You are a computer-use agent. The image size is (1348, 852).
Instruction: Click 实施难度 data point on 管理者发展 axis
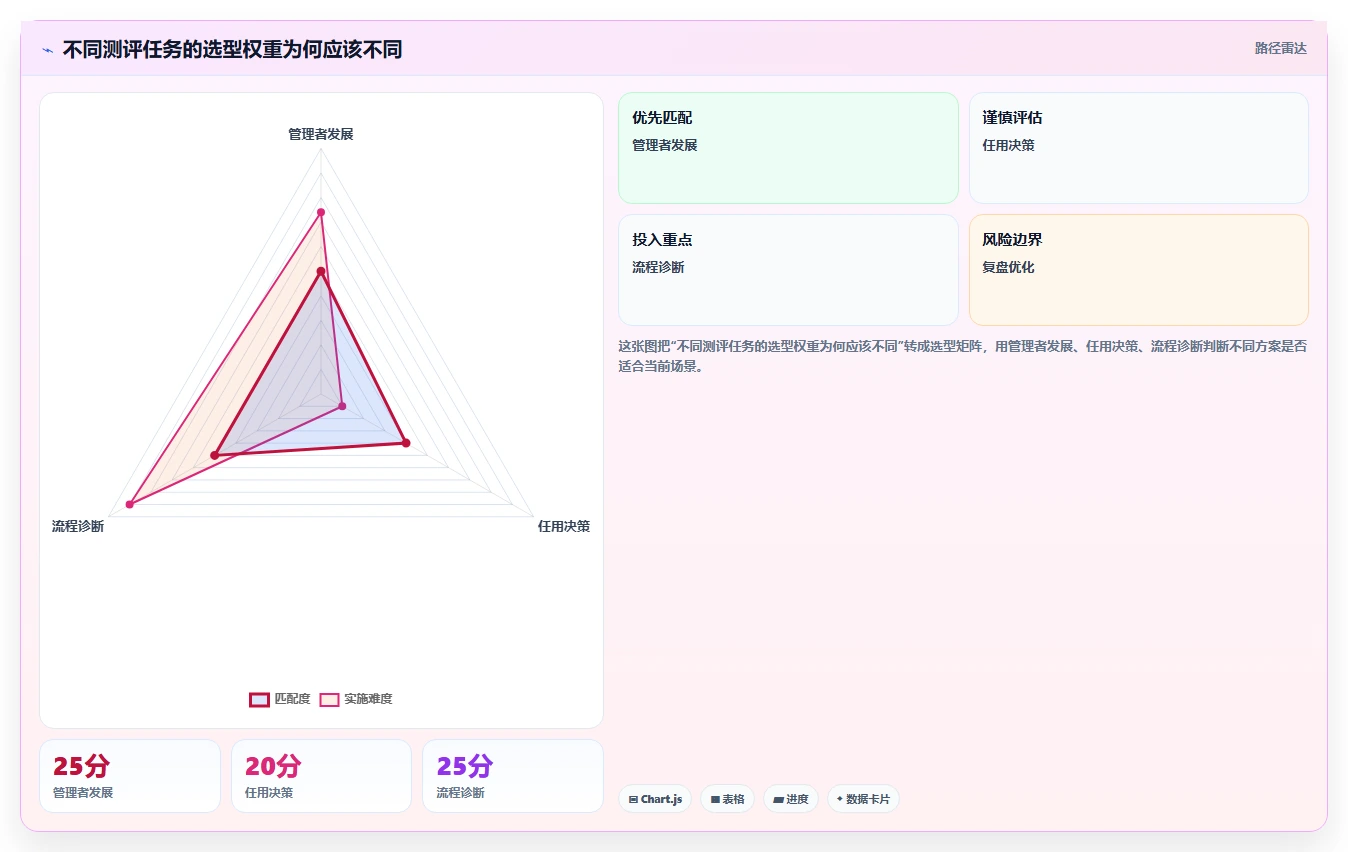click(321, 212)
